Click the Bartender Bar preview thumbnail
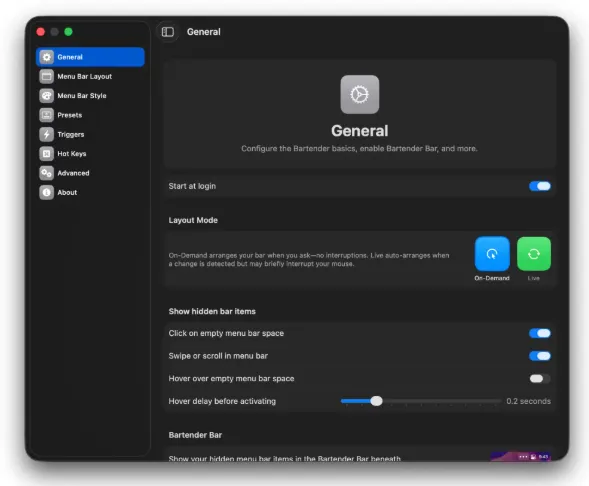This screenshot has height=486, width=589. click(521, 456)
